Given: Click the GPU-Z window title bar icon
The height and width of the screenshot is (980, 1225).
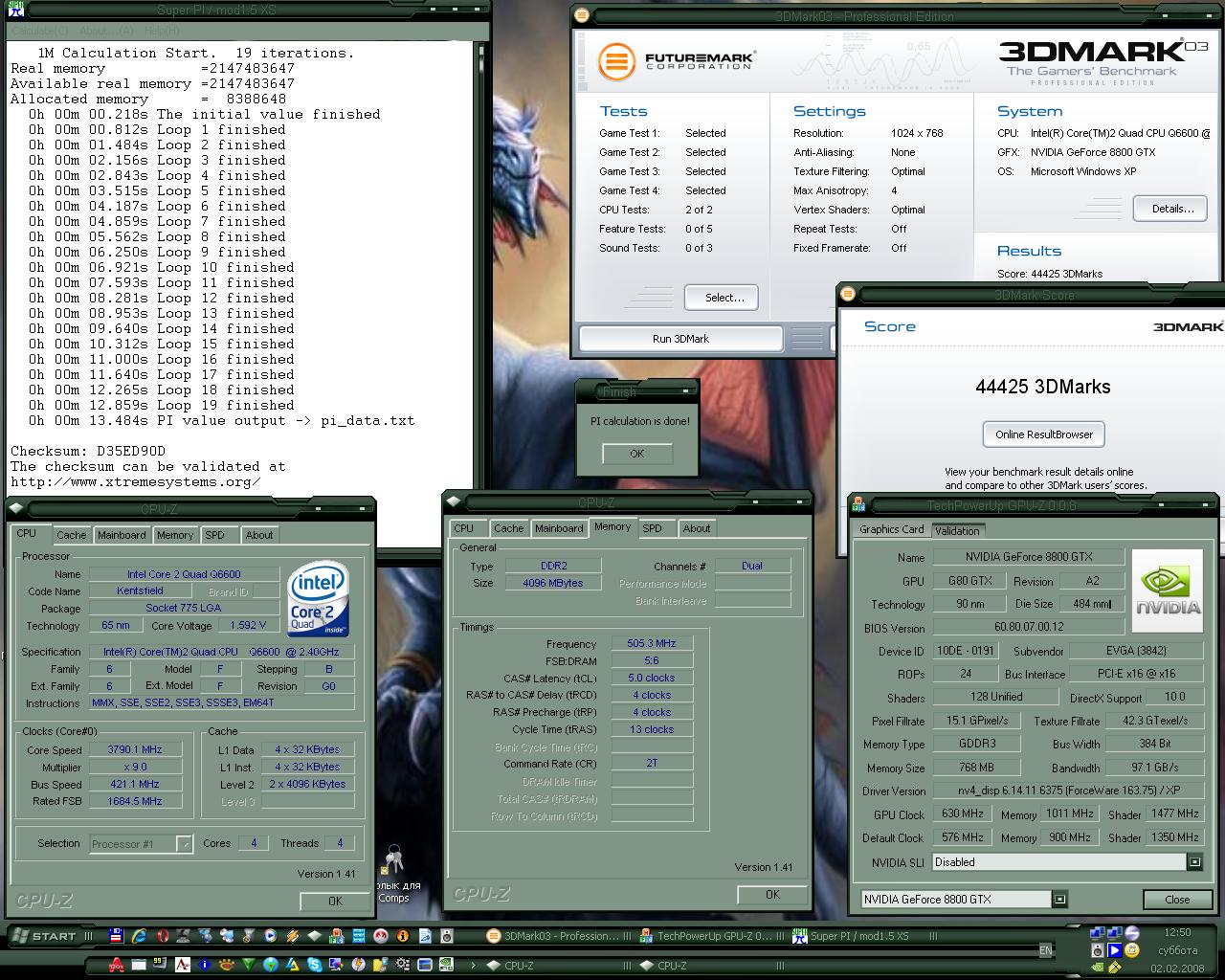Looking at the screenshot, I should (x=858, y=504).
